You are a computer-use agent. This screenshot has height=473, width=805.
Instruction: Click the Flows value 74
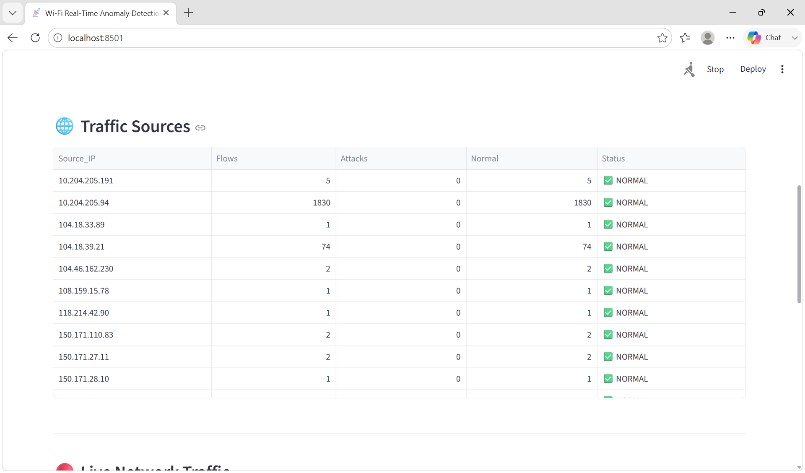pos(325,247)
